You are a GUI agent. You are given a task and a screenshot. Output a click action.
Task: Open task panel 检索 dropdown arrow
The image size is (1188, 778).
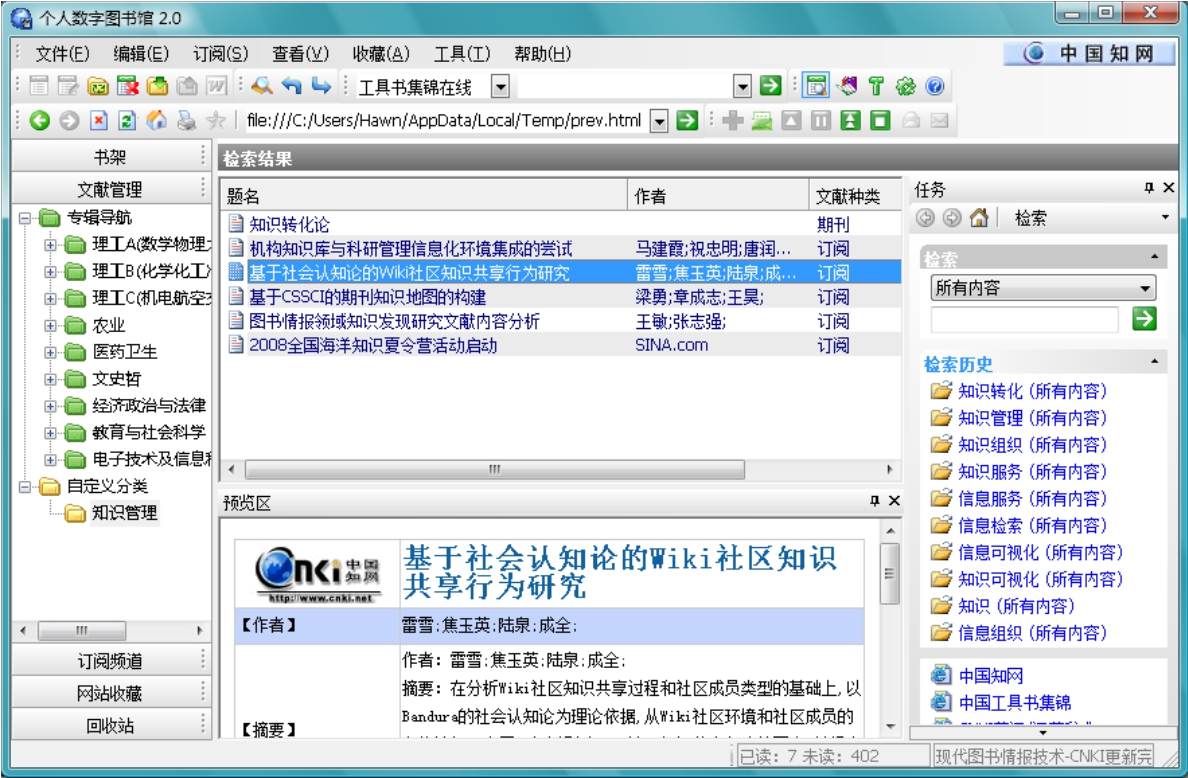1165,218
